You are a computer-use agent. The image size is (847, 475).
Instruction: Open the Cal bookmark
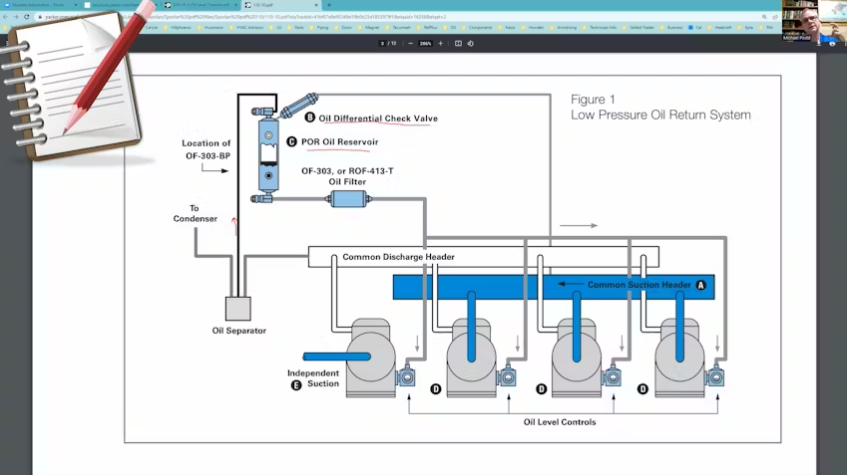tap(695, 28)
